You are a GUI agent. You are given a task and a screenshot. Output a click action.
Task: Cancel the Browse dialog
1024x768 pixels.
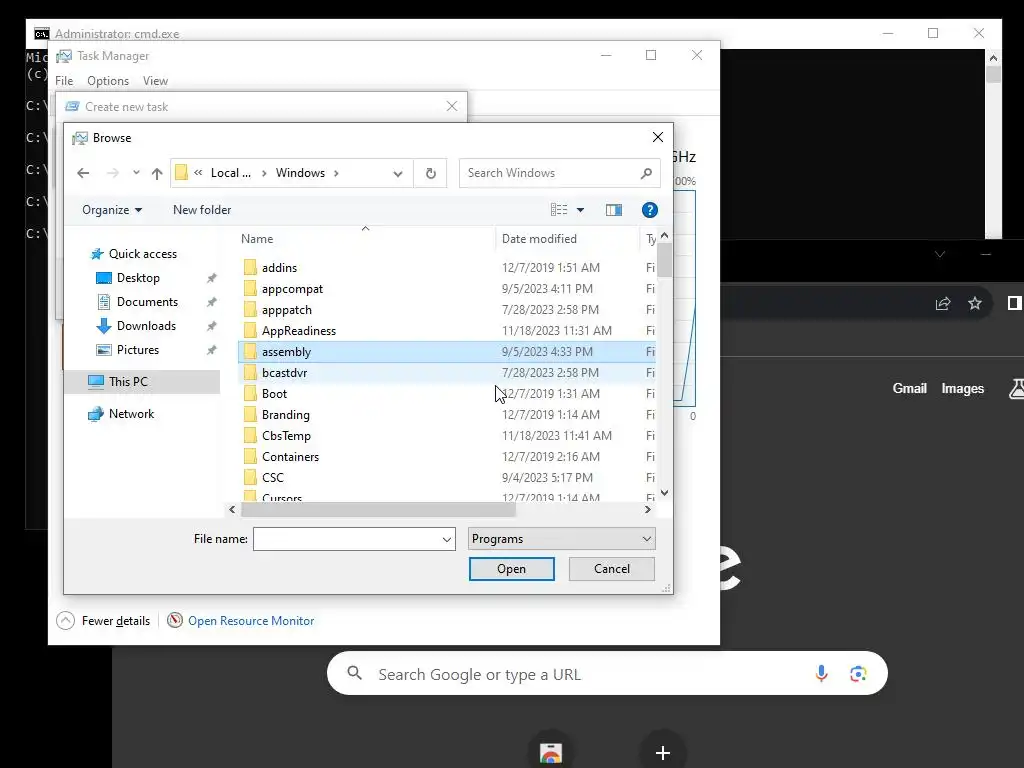(612, 569)
